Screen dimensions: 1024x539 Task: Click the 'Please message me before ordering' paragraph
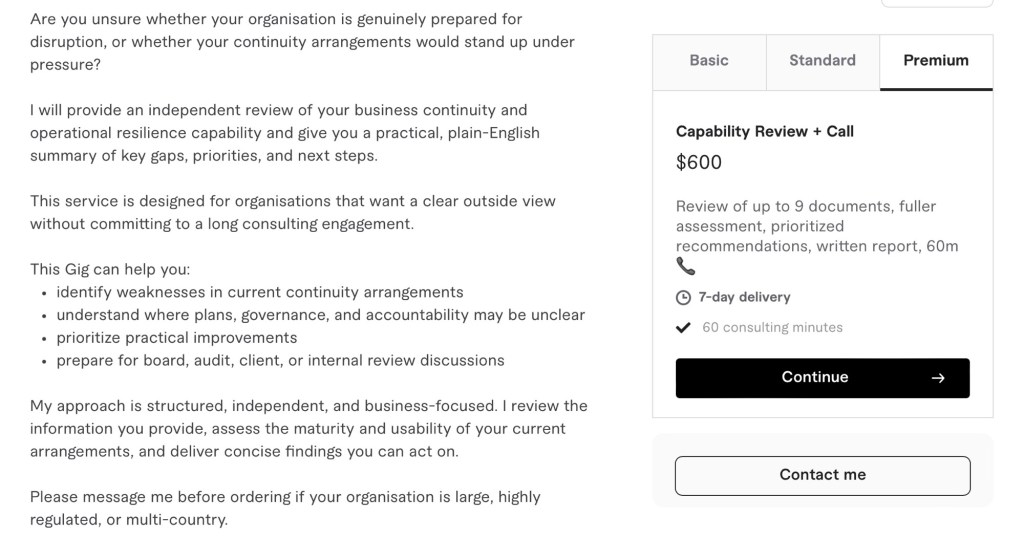[x=285, y=508]
